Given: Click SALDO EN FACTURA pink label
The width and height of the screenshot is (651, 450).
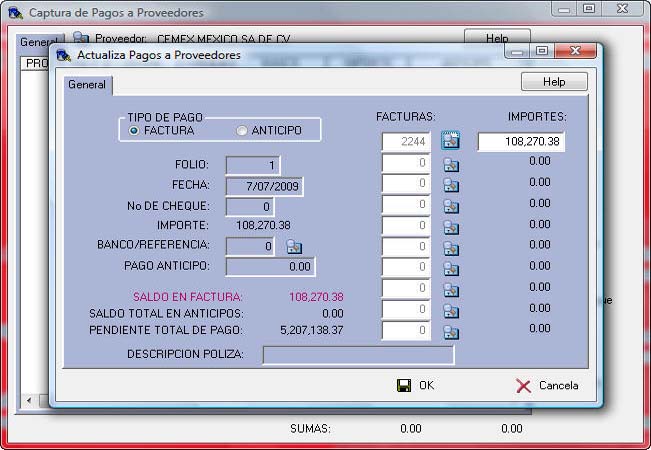Looking at the screenshot, I should click(x=188, y=297).
